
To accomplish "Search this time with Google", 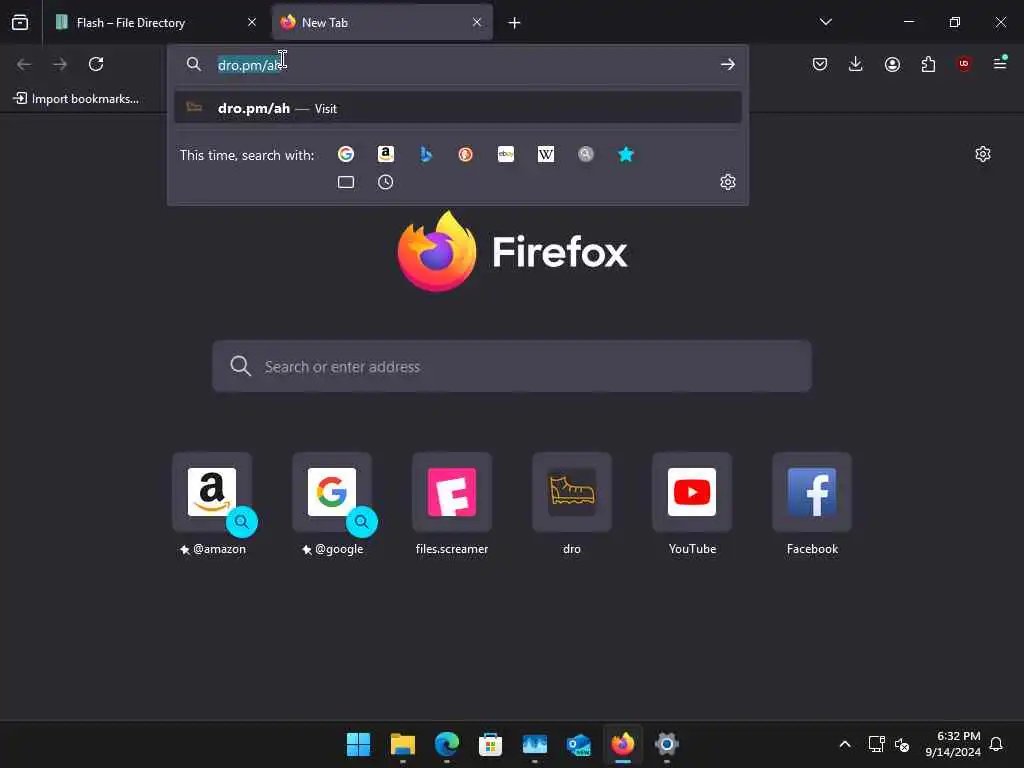I will tap(346, 154).
